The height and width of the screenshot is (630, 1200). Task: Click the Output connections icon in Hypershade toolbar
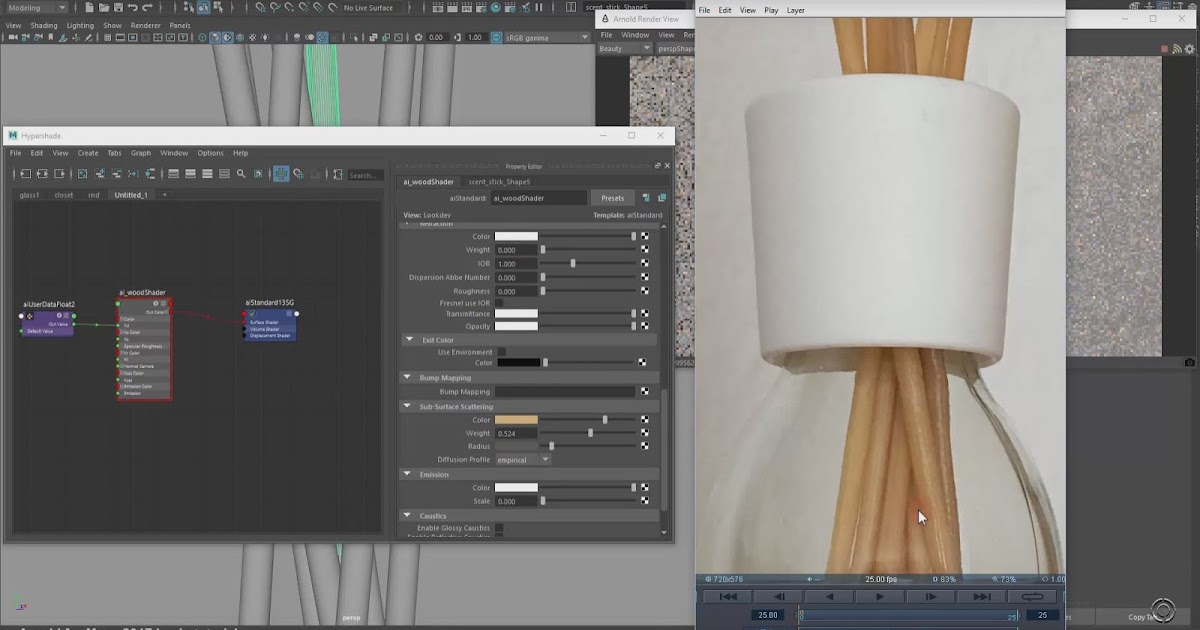point(60,174)
